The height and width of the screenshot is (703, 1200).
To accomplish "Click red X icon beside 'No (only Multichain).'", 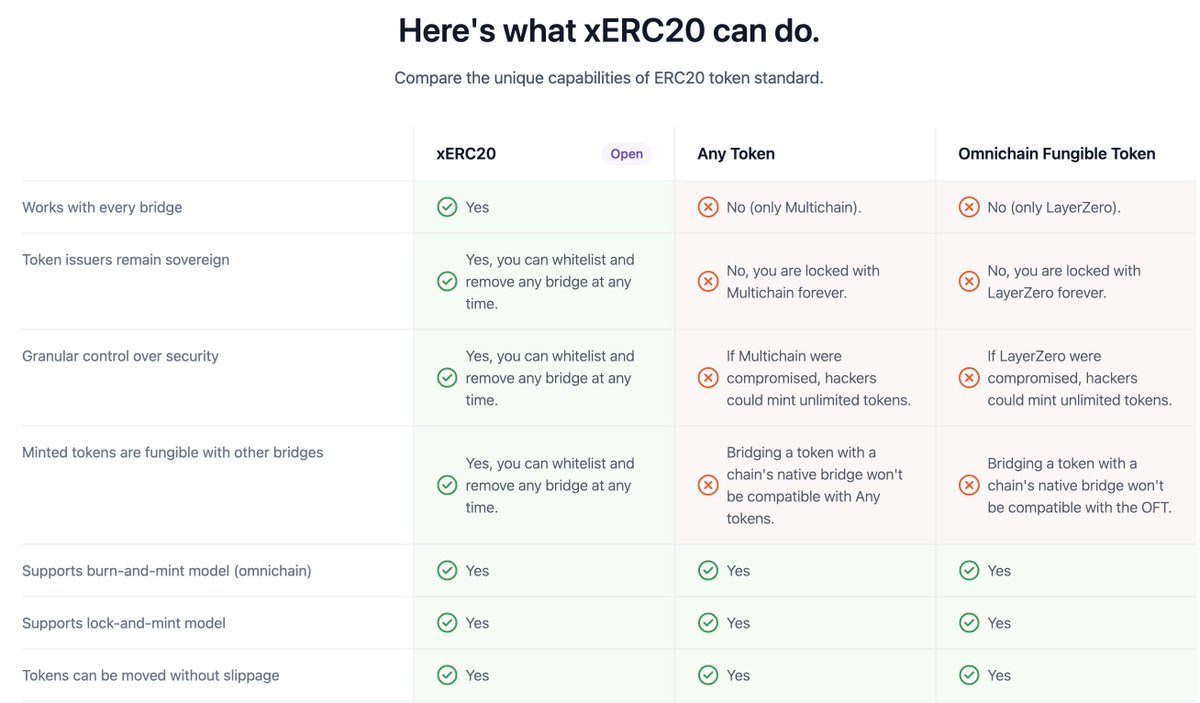I will pyautogui.click(x=708, y=207).
